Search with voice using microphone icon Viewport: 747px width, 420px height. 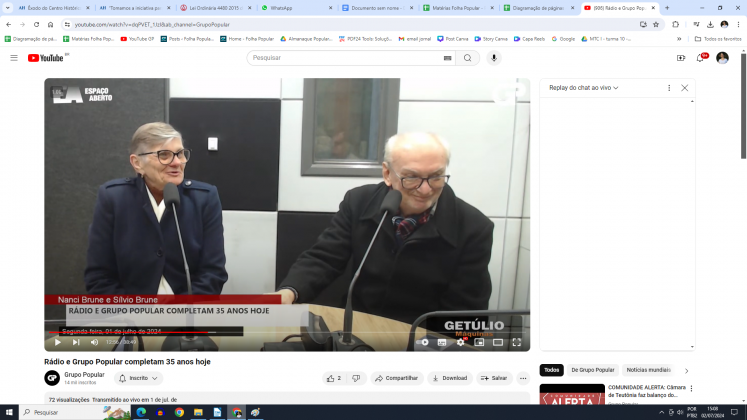click(493, 58)
